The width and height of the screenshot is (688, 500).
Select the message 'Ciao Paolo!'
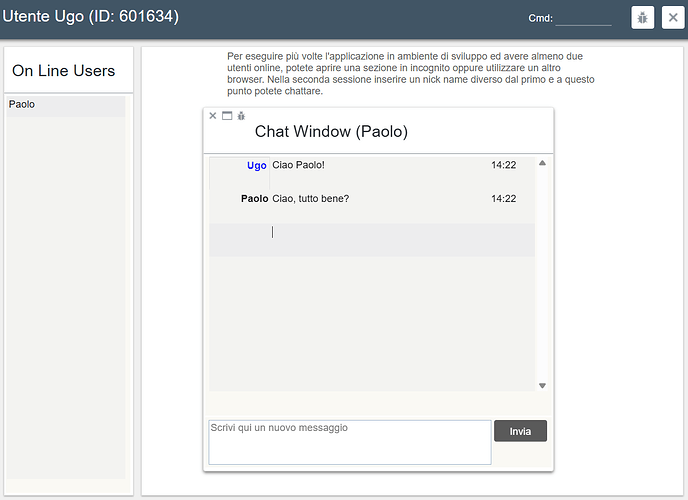tap(298, 165)
